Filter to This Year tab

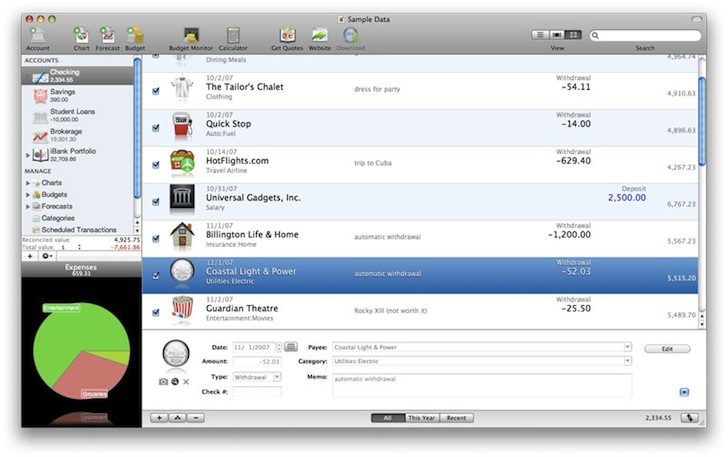point(422,418)
